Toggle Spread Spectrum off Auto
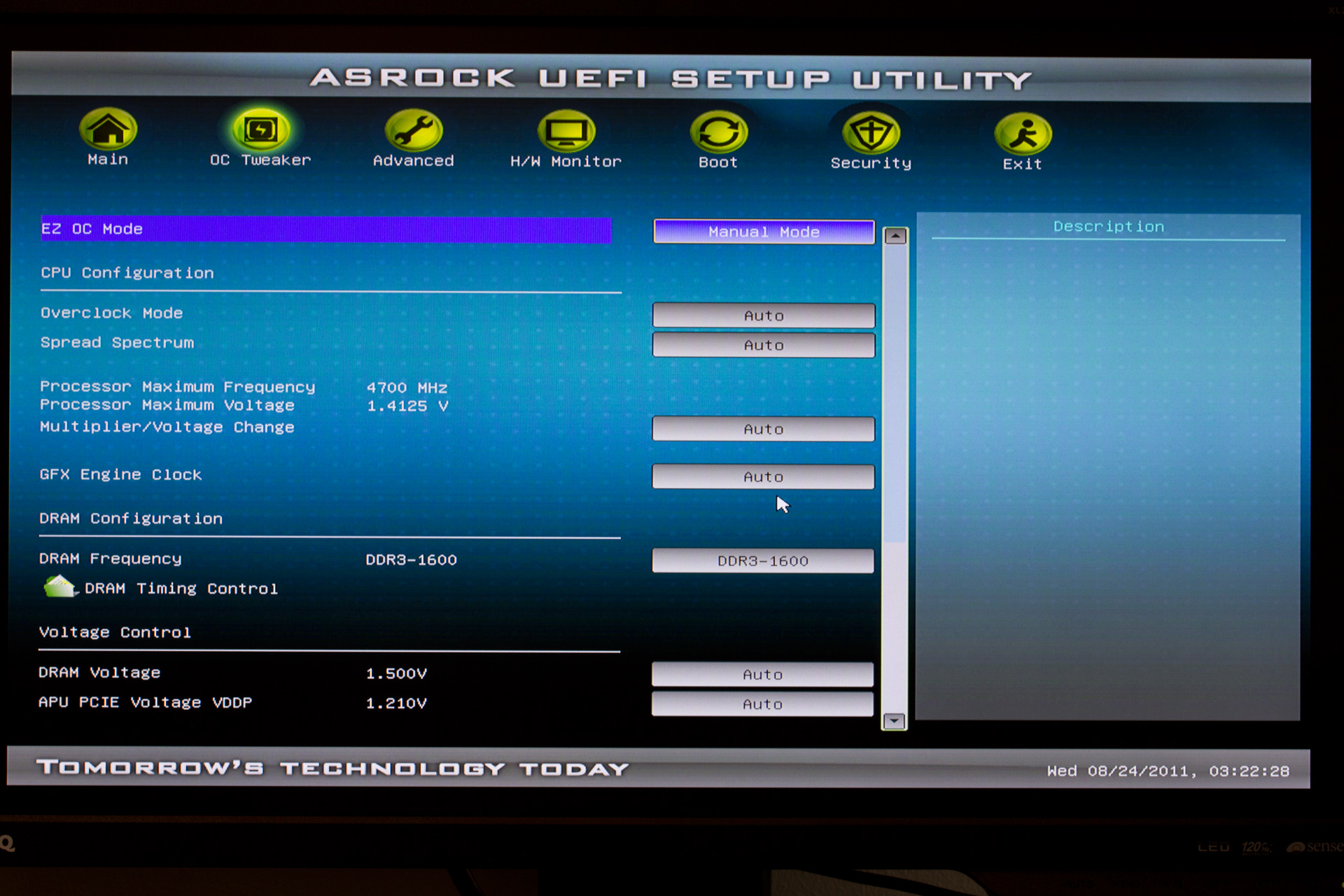The height and width of the screenshot is (896, 1344). pyautogui.click(x=764, y=345)
